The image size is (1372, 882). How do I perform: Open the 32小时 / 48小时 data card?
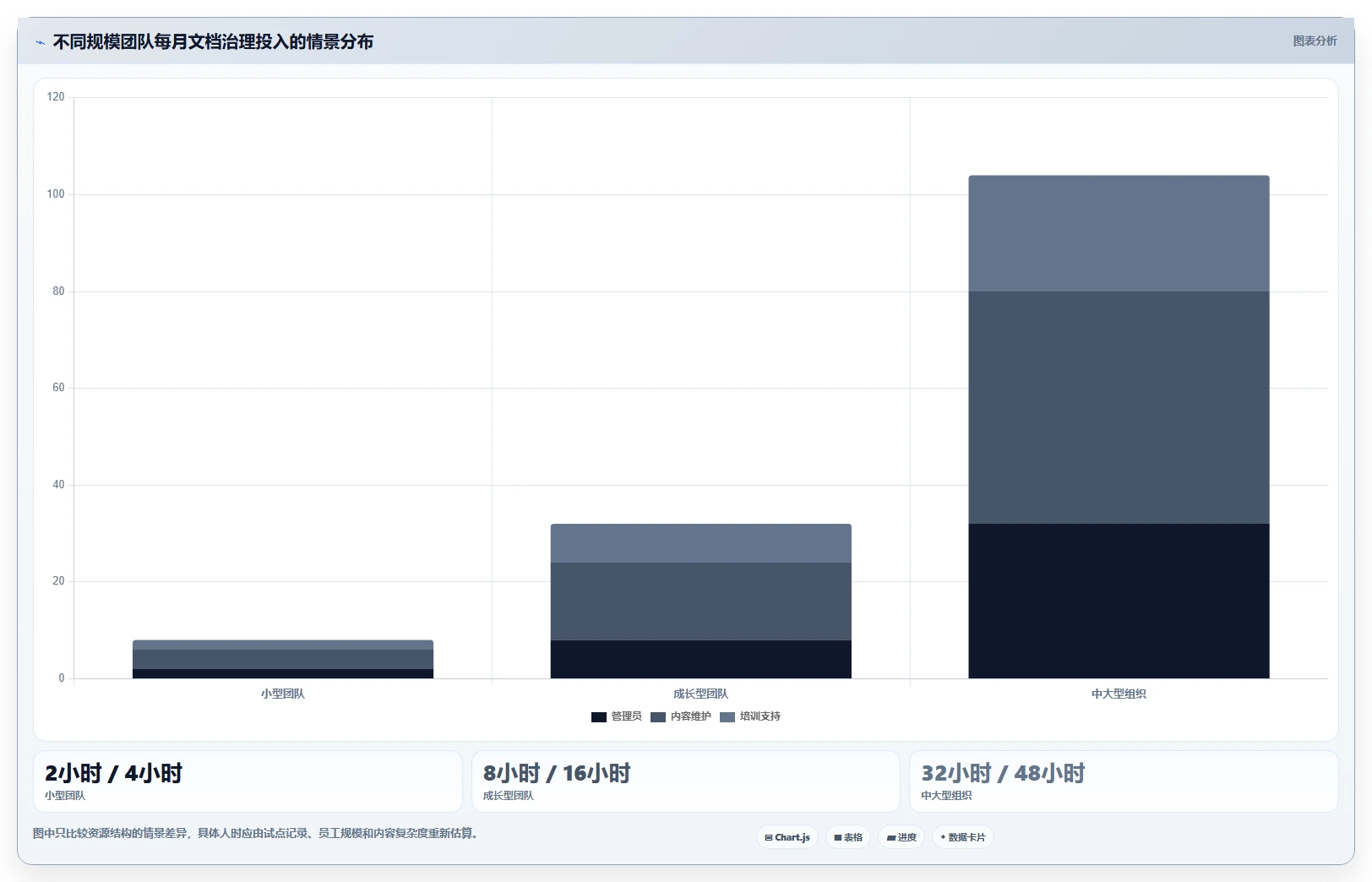(1124, 781)
